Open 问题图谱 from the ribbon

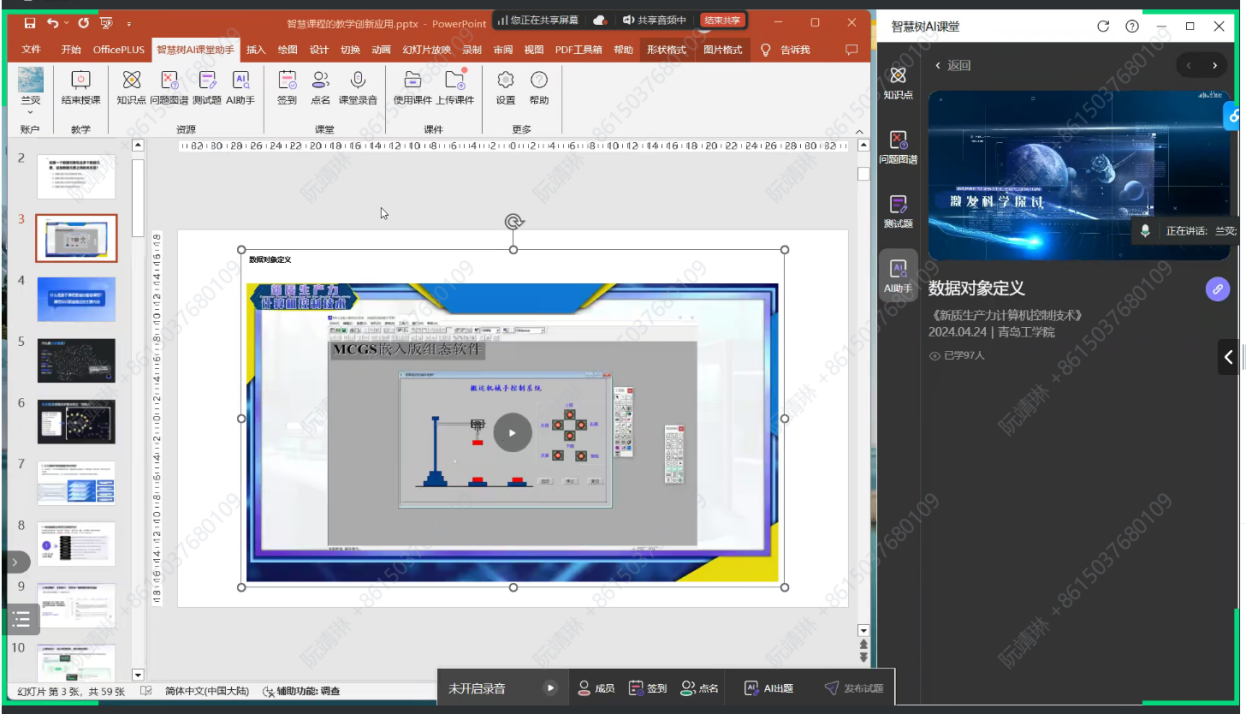tap(169, 80)
